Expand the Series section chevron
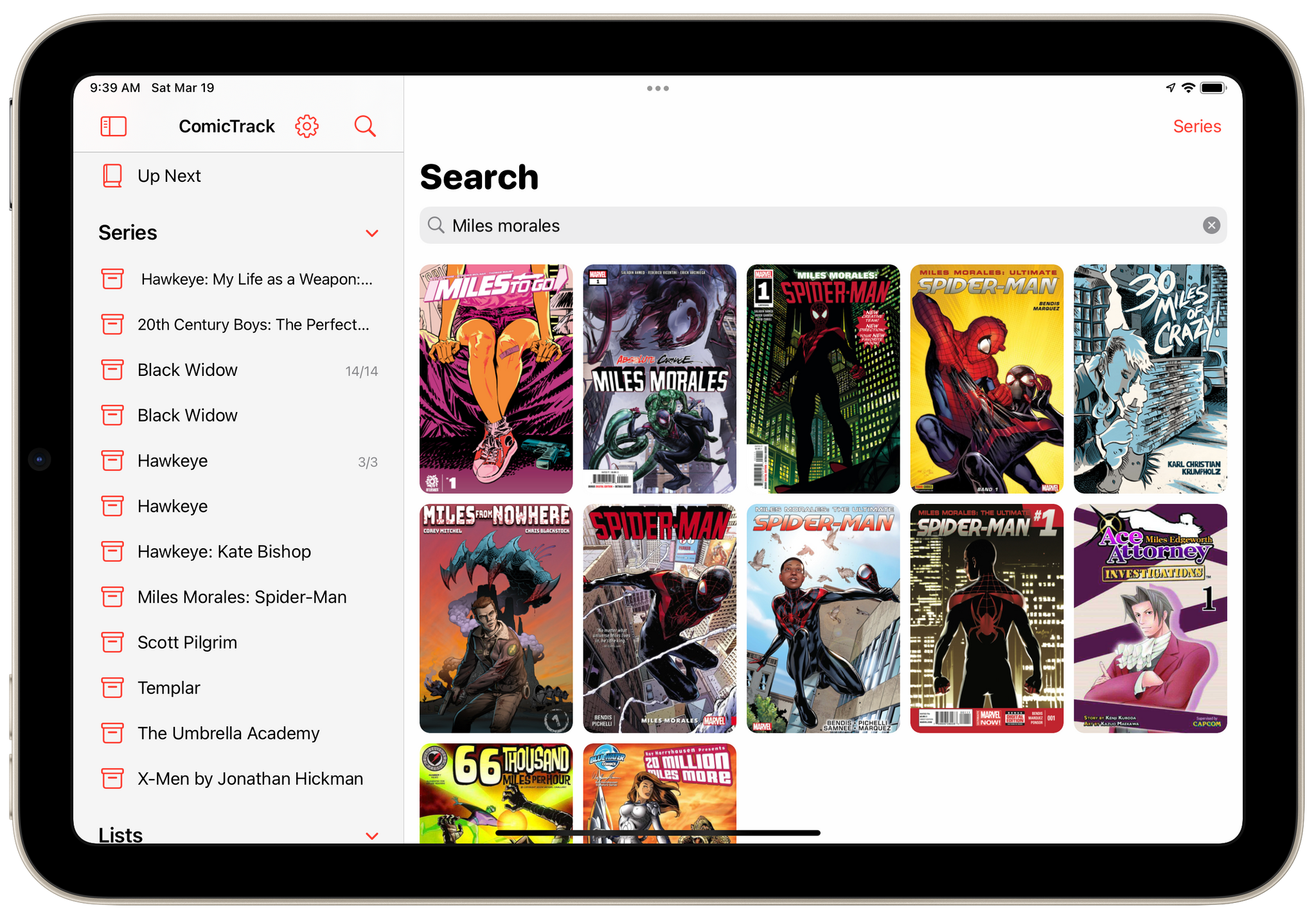The image size is (1316, 919). click(371, 232)
